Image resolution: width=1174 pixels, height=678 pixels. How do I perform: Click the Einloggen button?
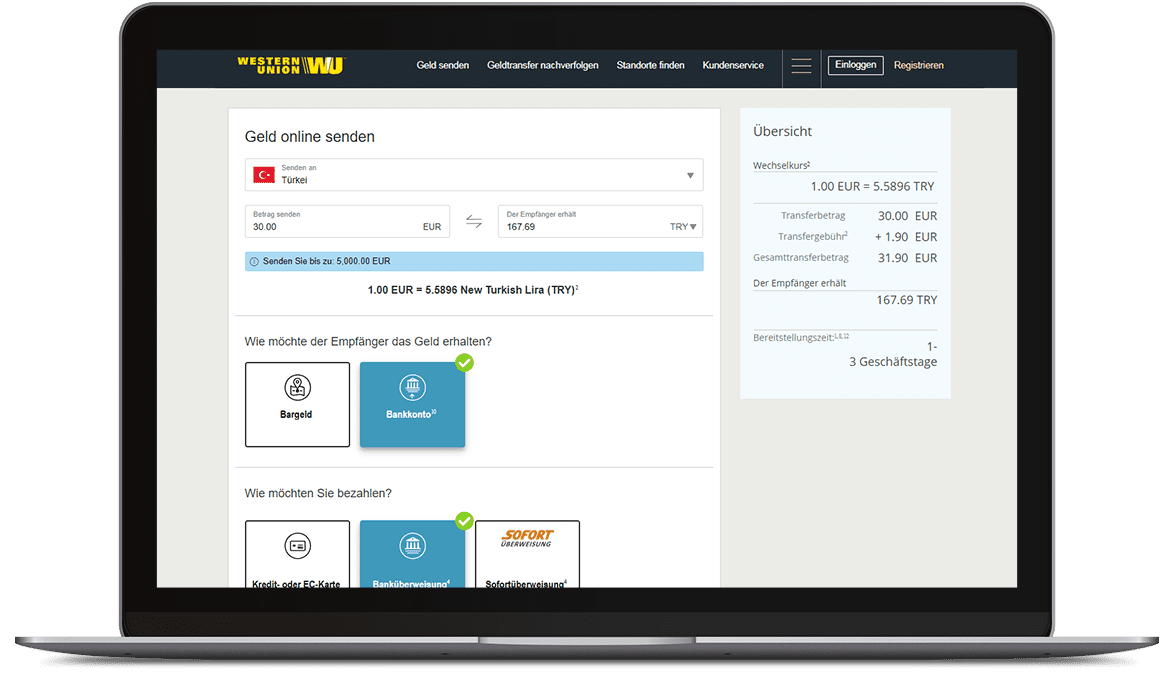click(x=855, y=65)
